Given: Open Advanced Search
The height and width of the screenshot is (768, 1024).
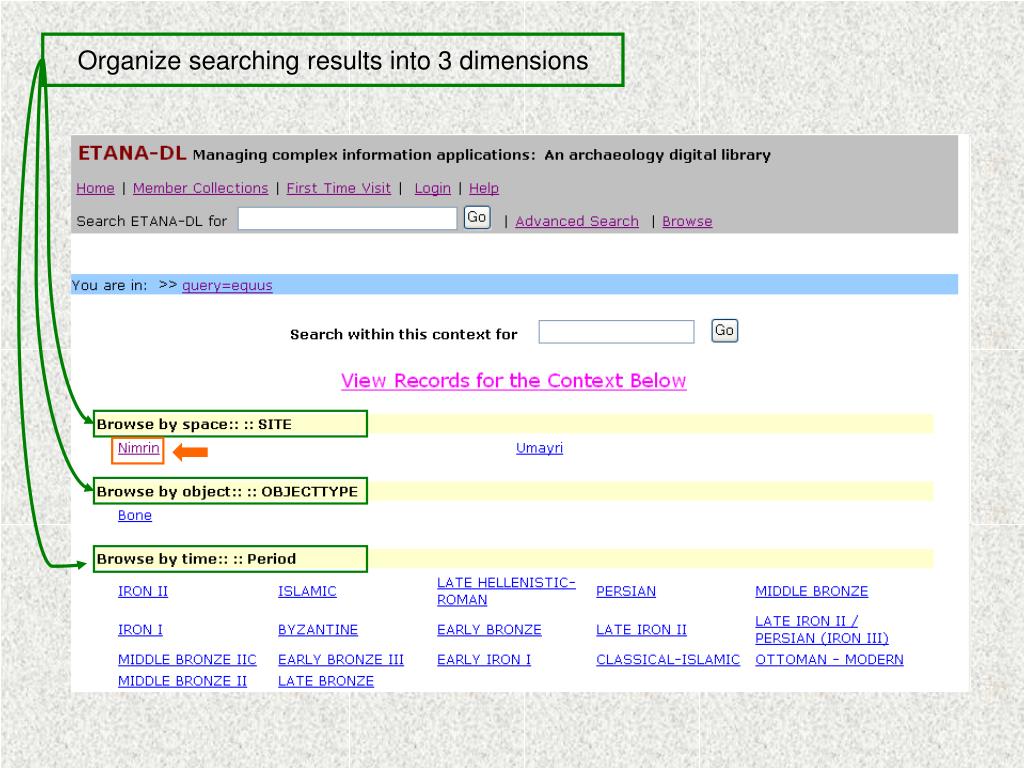Looking at the screenshot, I should [577, 221].
